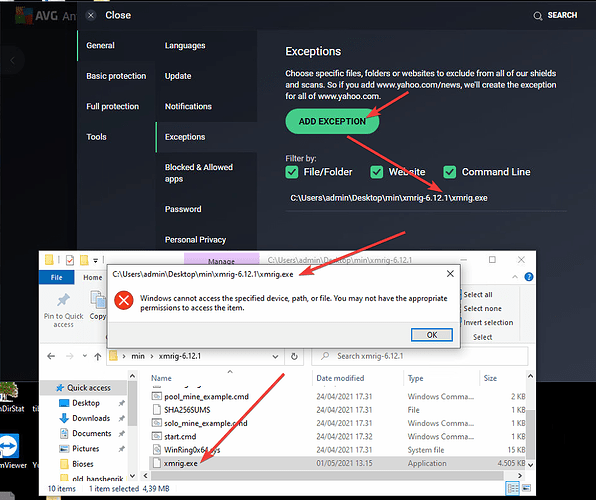Uncheck the File/Folder filter checkbox

pyautogui.click(x=292, y=172)
